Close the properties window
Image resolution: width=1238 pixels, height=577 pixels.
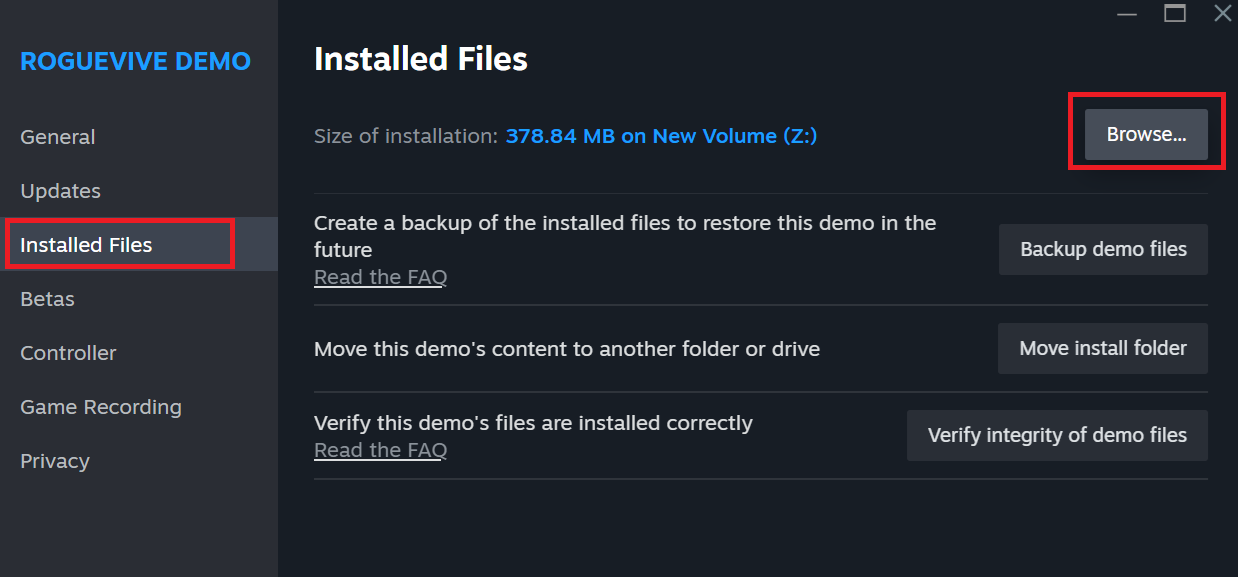point(1223,13)
